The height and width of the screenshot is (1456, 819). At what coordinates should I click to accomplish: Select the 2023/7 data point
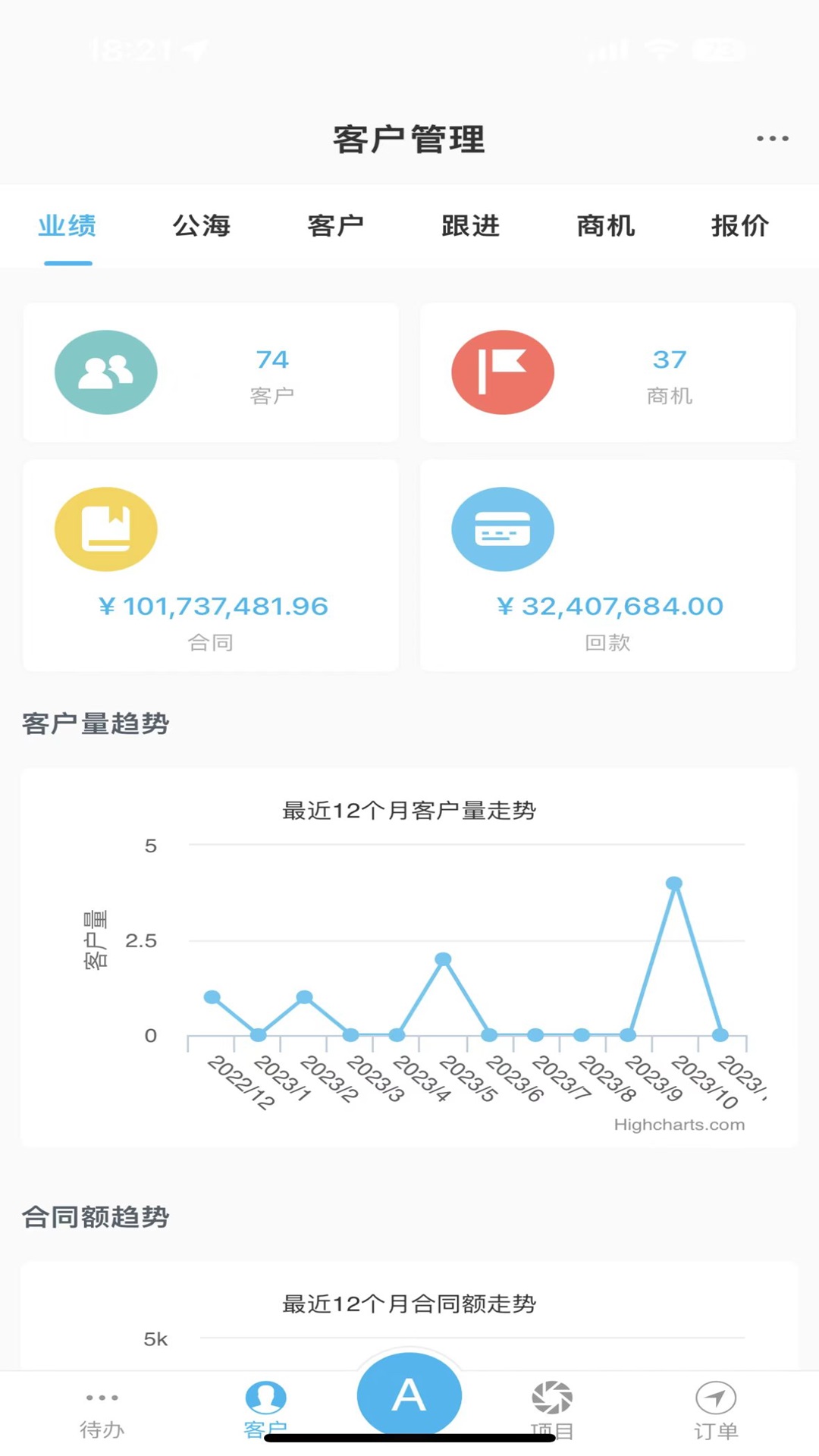point(535,1035)
